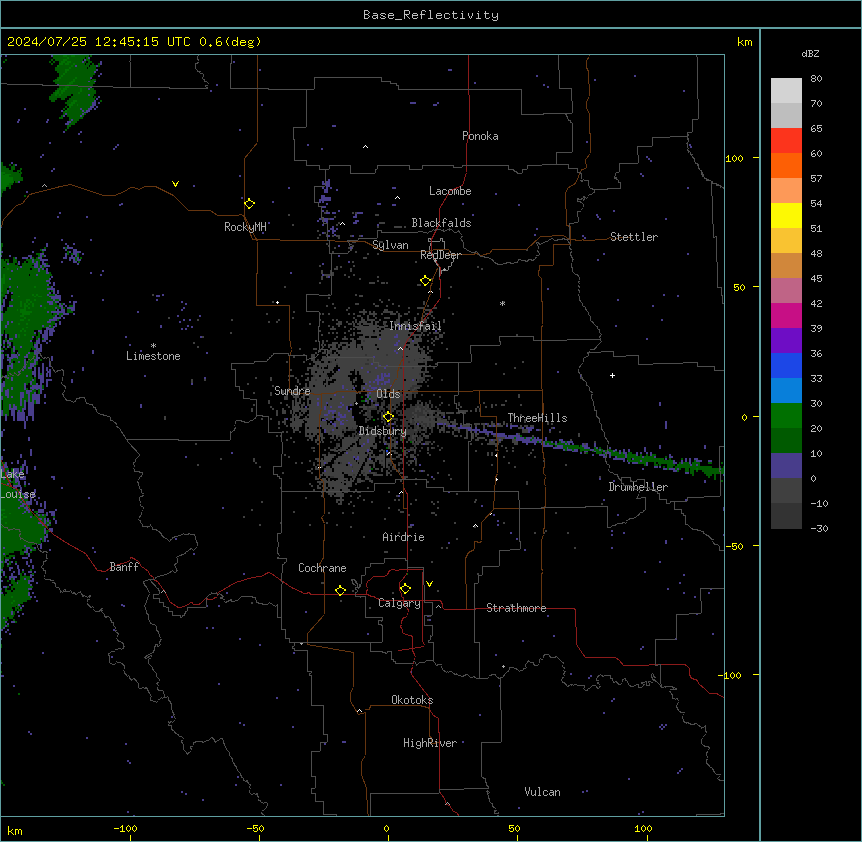Click the slate 10–0 dBZ legend swatch
The width and height of the screenshot is (862, 842).
(786, 466)
